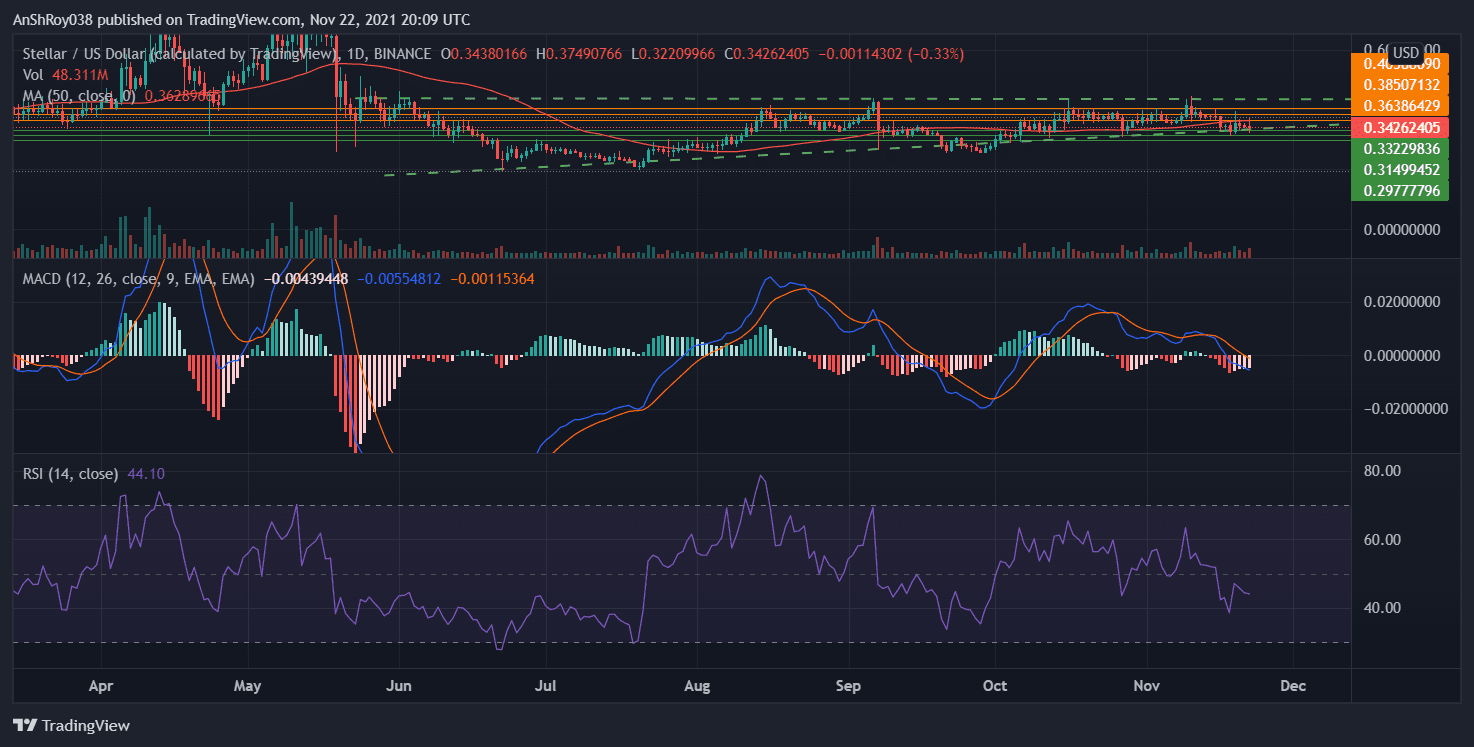Click the Nov label on the time axis

tap(1146, 686)
